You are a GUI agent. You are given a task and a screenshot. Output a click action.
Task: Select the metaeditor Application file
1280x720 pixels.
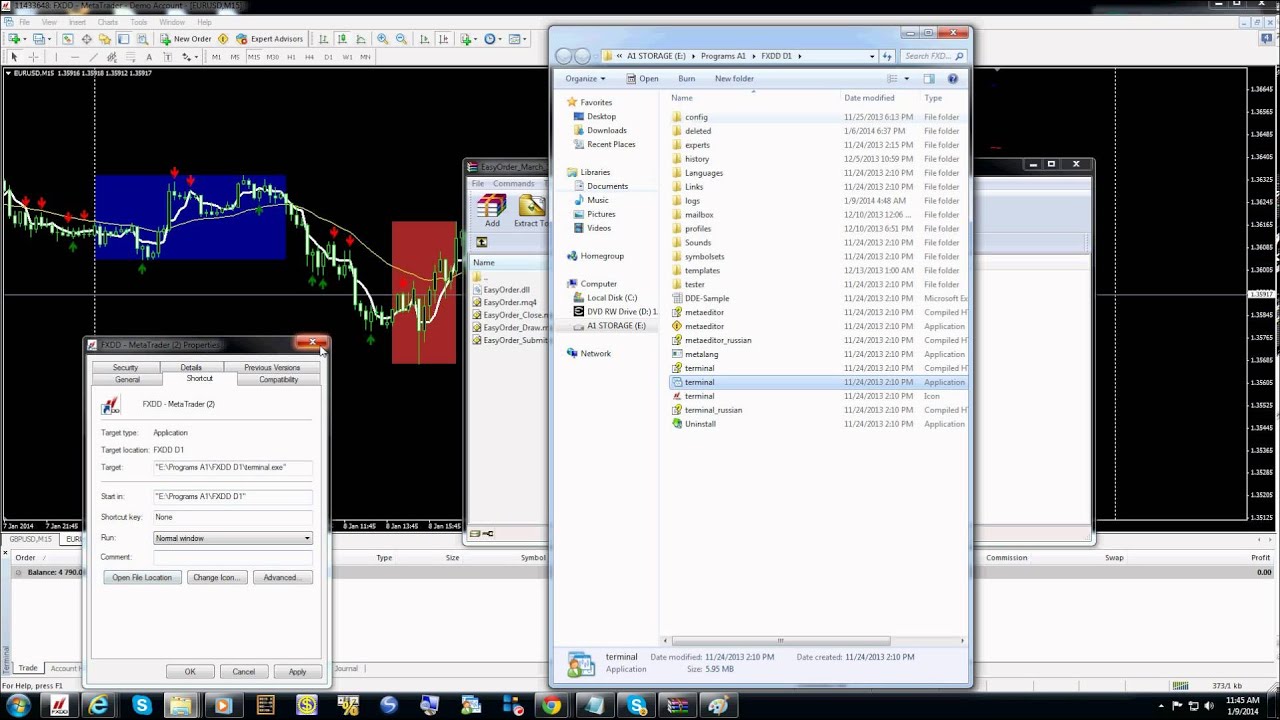[x=704, y=326]
